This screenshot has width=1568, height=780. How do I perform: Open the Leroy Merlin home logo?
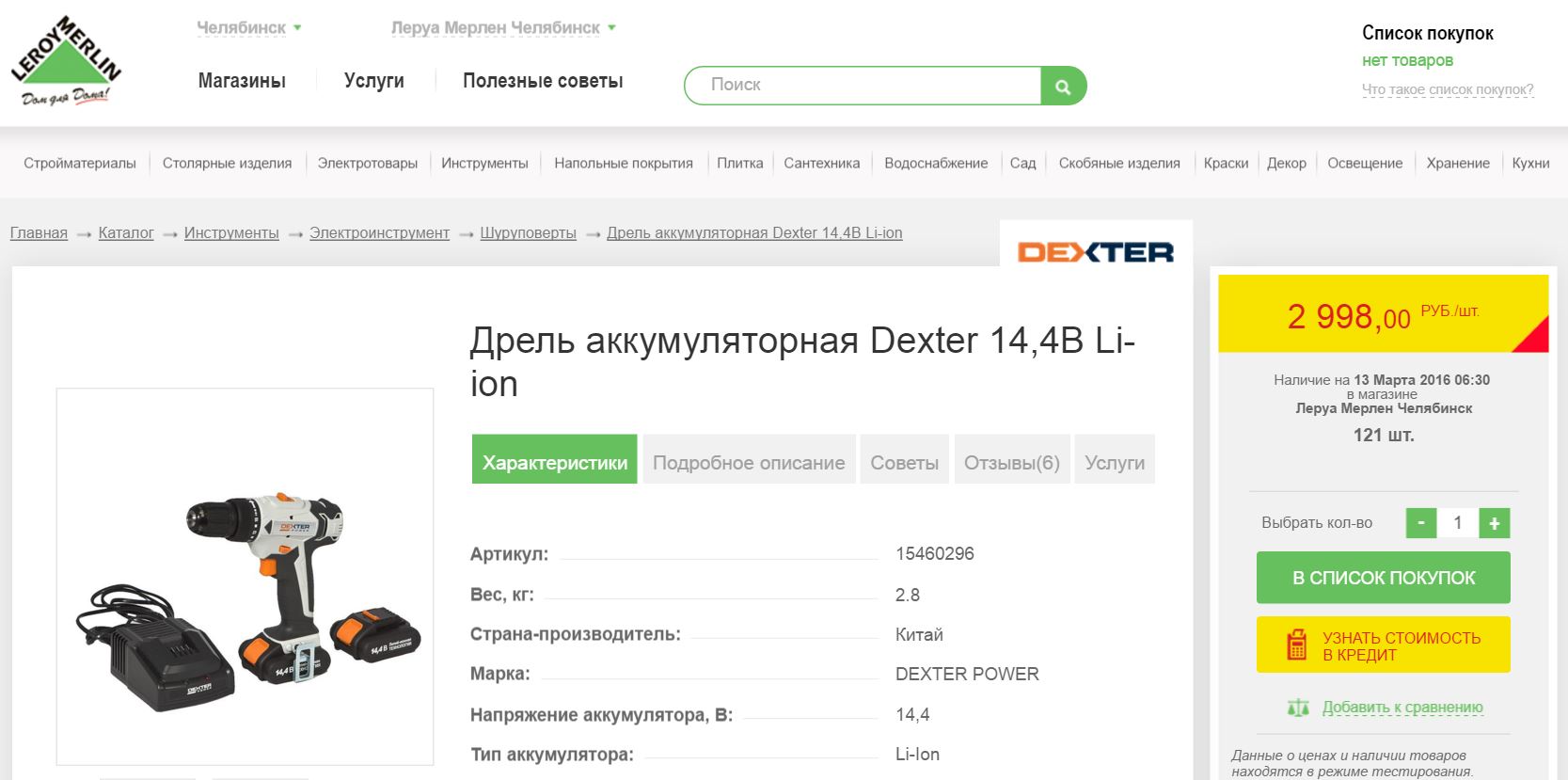point(66,61)
